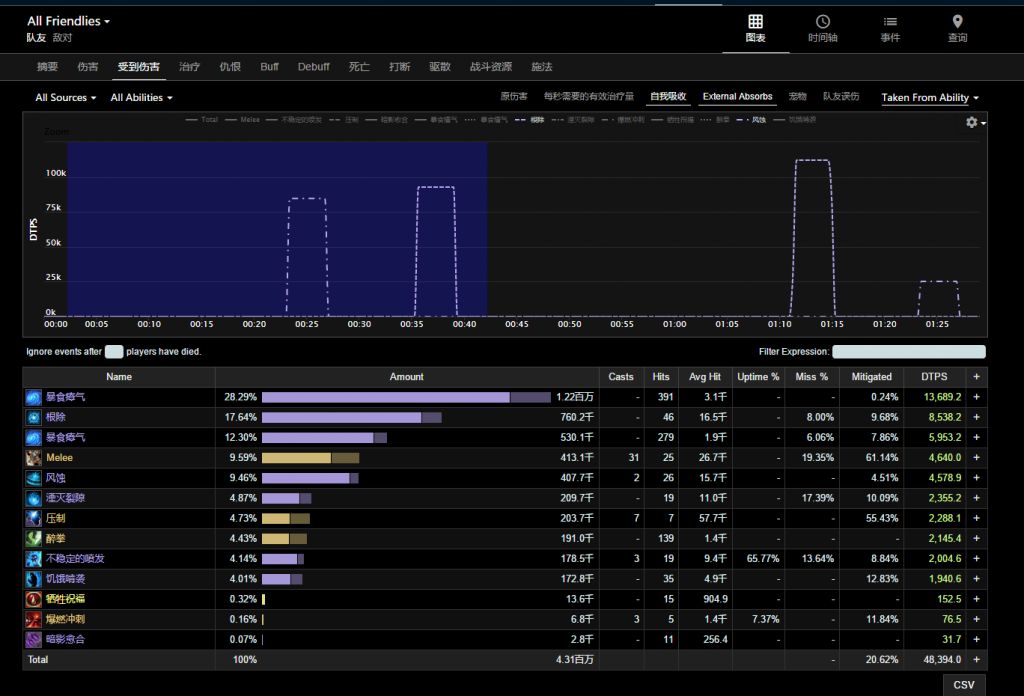Select the 队友 friendlies link
The height and width of the screenshot is (696, 1024).
[36, 38]
